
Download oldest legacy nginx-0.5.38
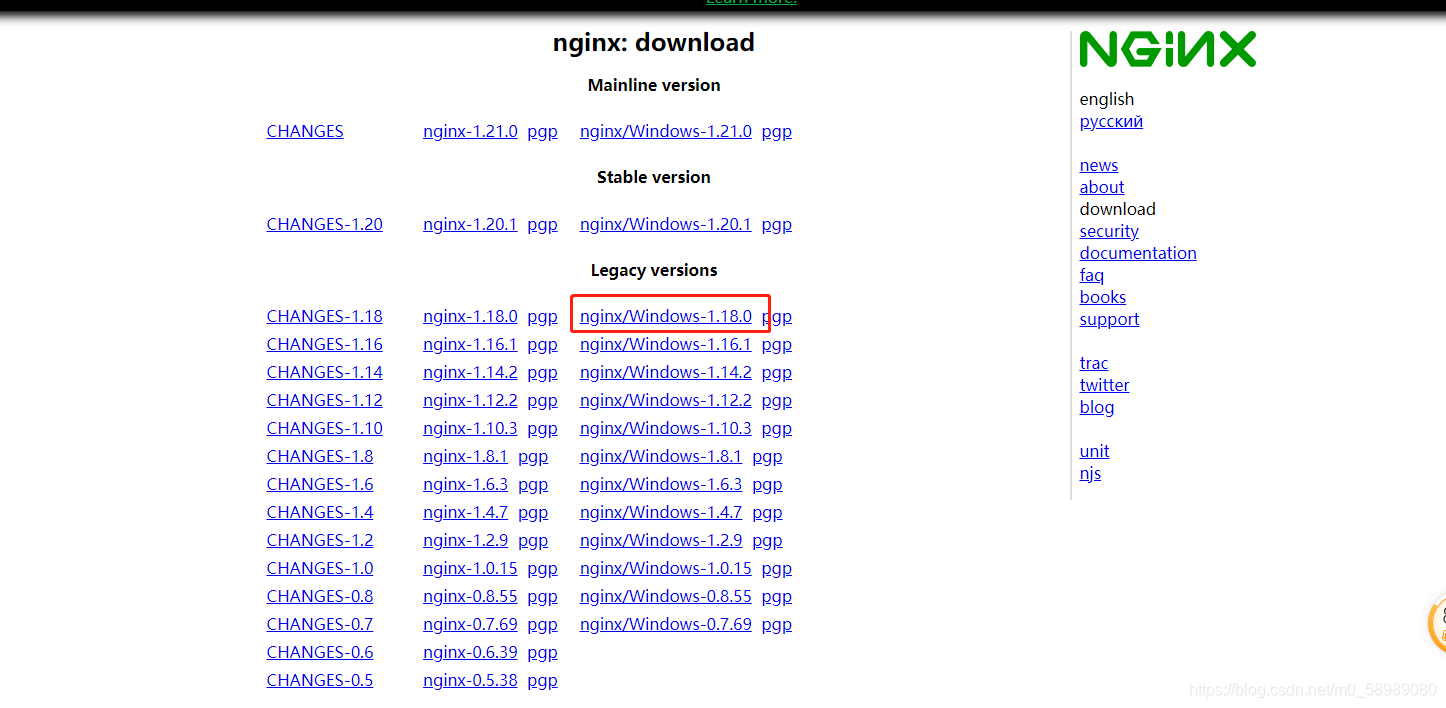pos(470,680)
